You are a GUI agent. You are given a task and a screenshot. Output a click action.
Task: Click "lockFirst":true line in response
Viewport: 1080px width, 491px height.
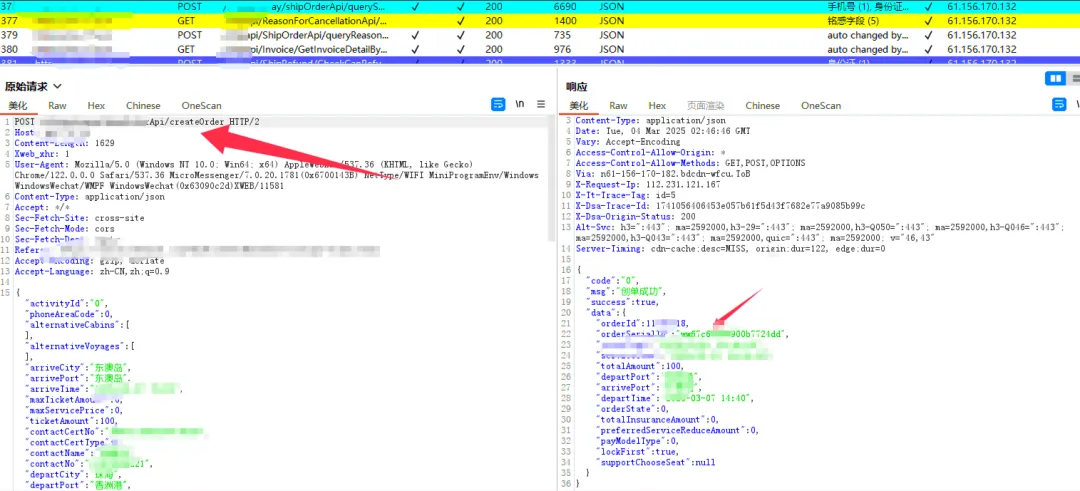click(638, 452)
